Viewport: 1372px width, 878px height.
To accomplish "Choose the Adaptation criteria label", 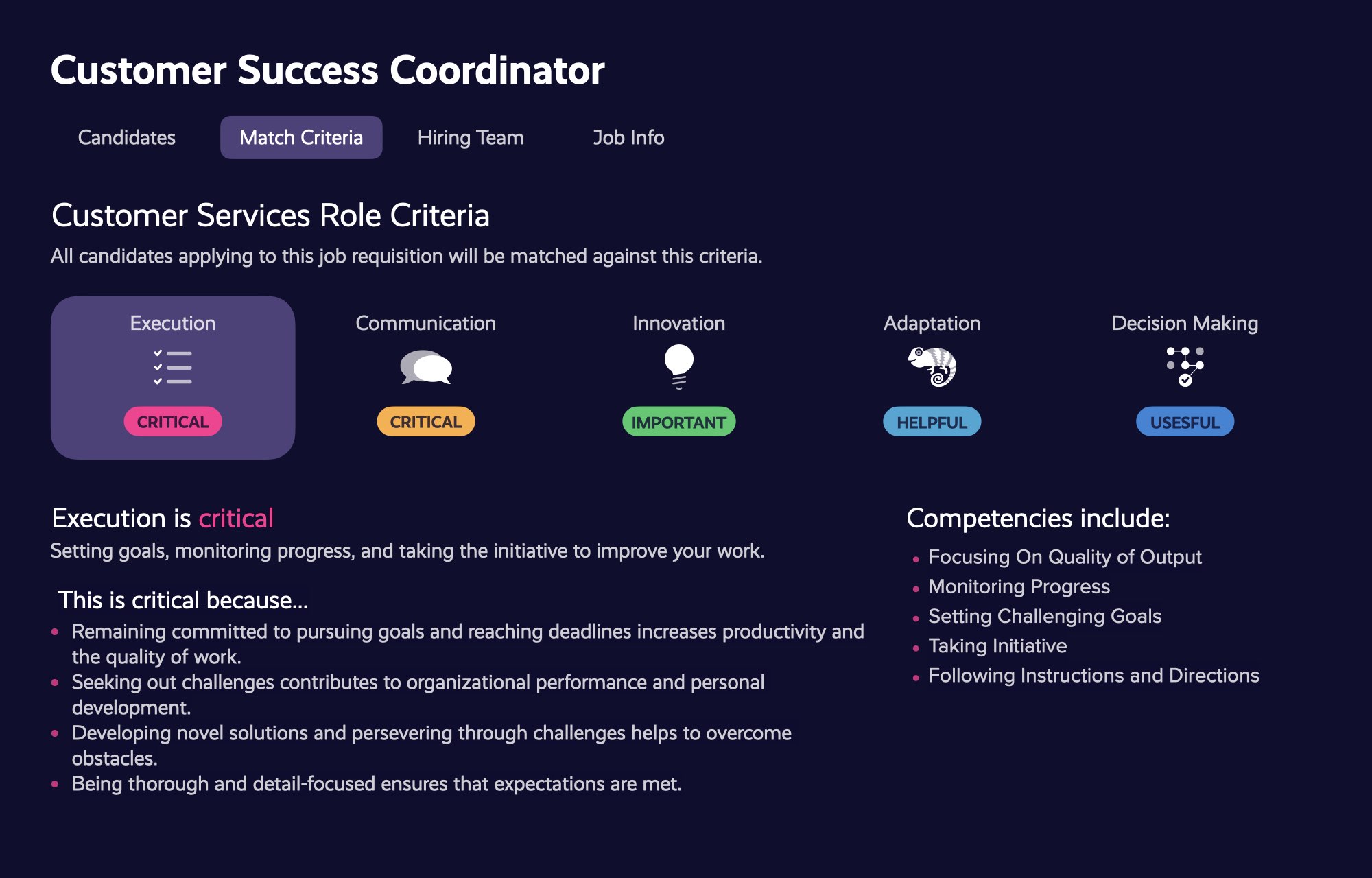I will click(932, 323).
